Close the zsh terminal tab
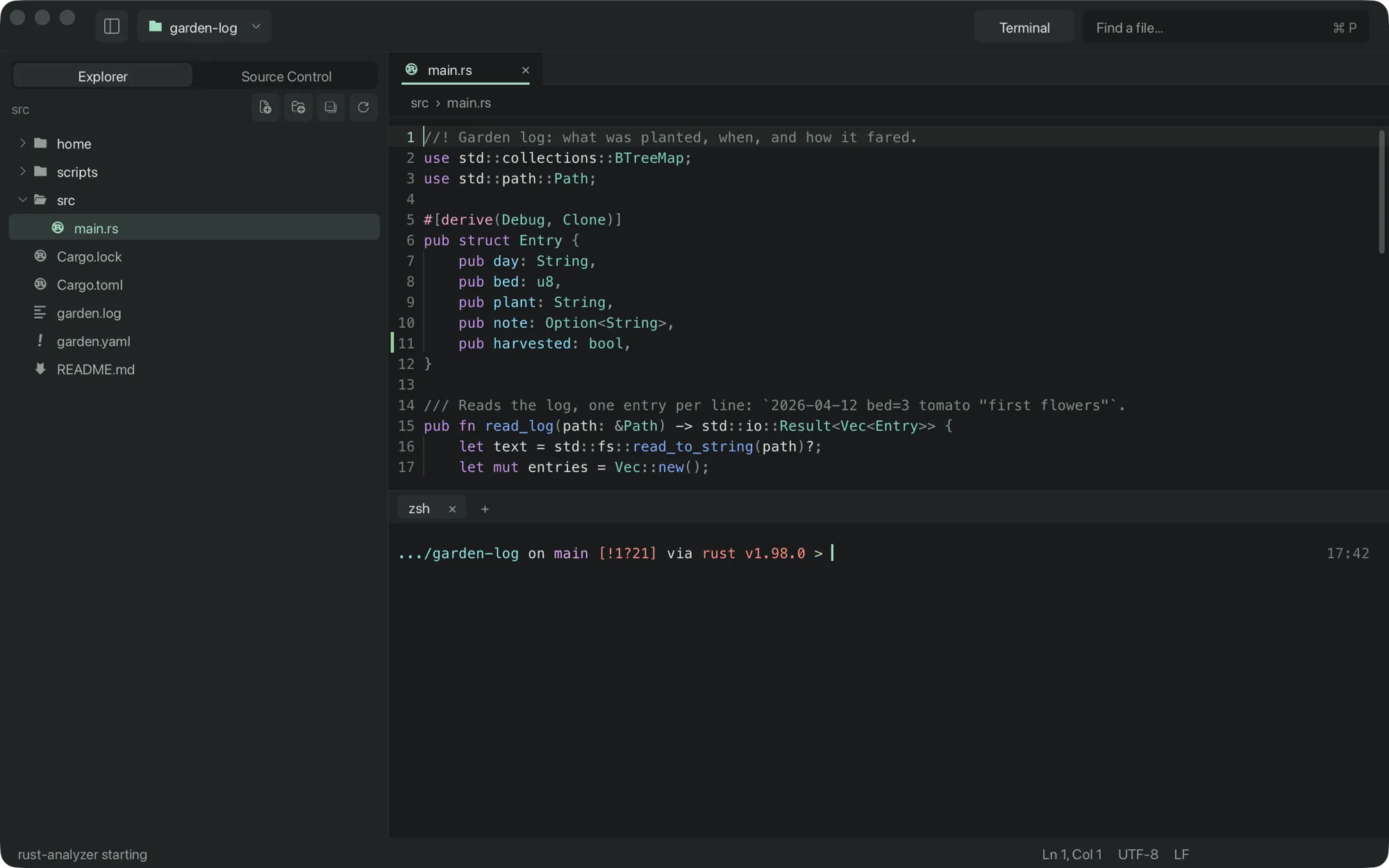Viewport: 1389px width, 868px height. coord(452,509)
